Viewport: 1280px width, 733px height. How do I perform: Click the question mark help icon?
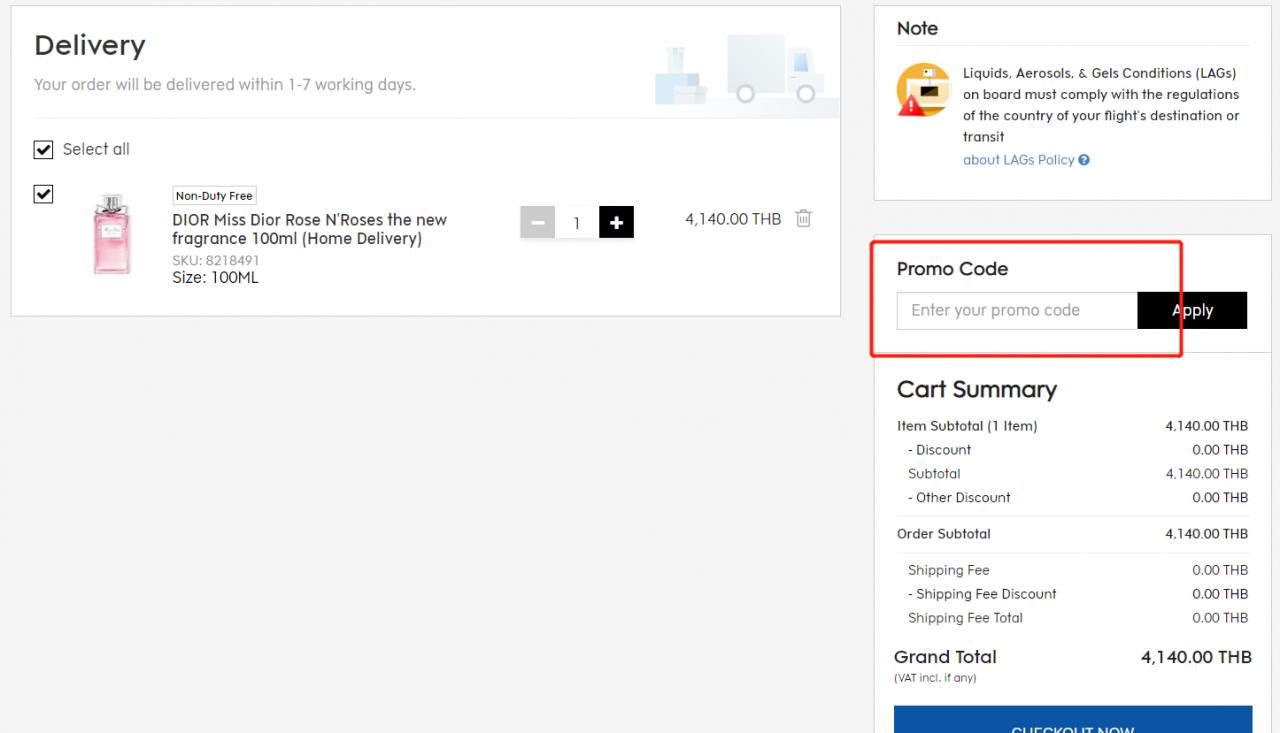(x=1084, y=160)
